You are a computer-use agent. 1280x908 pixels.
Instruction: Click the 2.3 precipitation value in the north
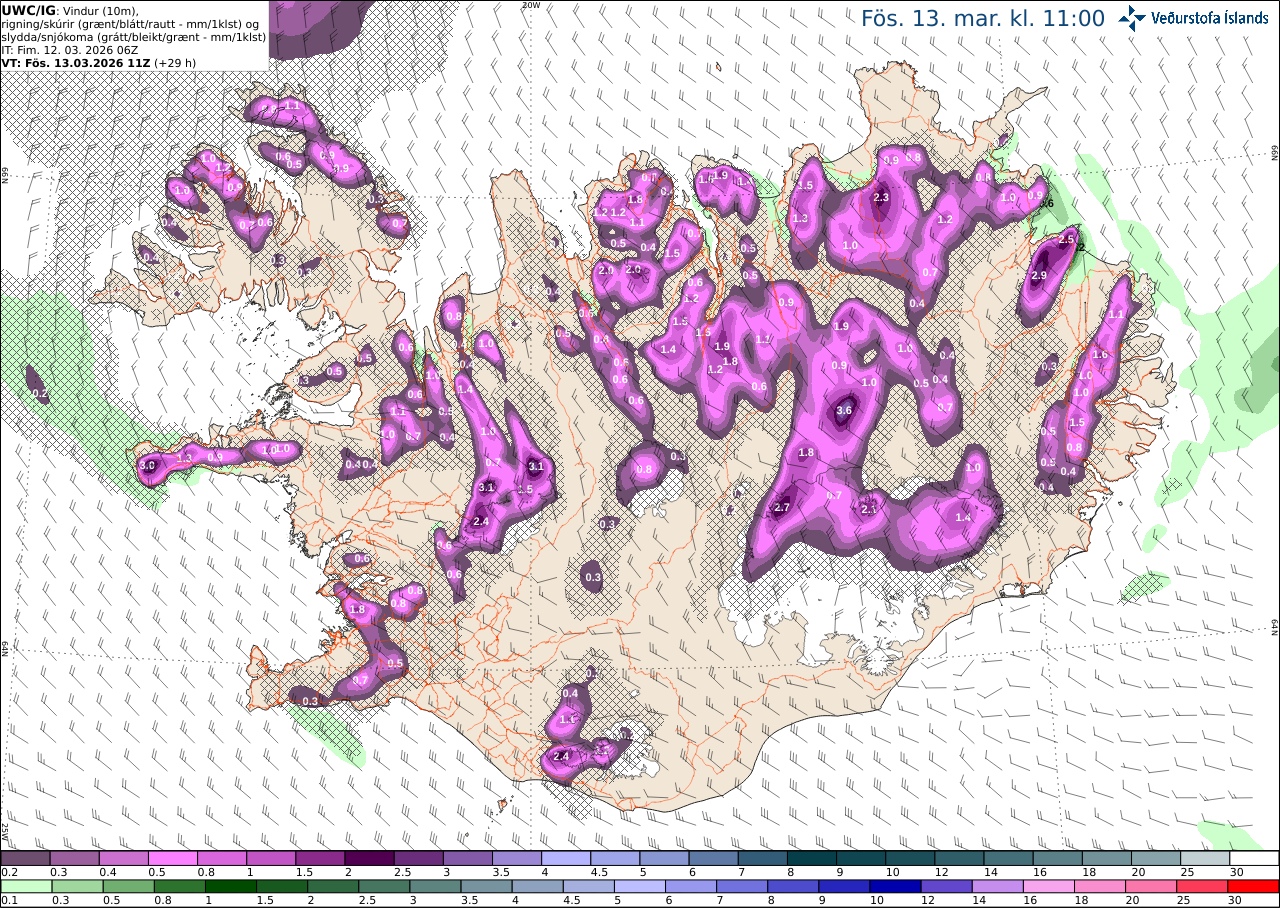pyautogui.click(x=881, y=198)
